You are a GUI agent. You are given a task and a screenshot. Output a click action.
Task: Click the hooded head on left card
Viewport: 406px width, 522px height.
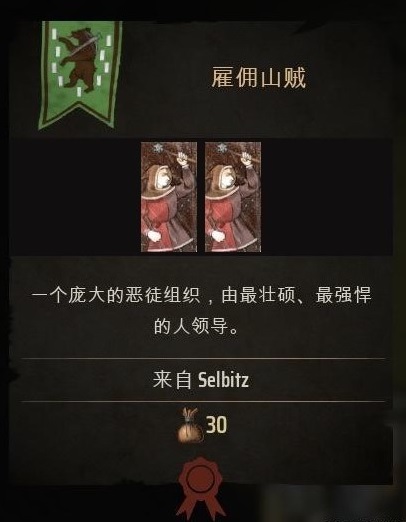pyautogui.click(x=159, y=177)
